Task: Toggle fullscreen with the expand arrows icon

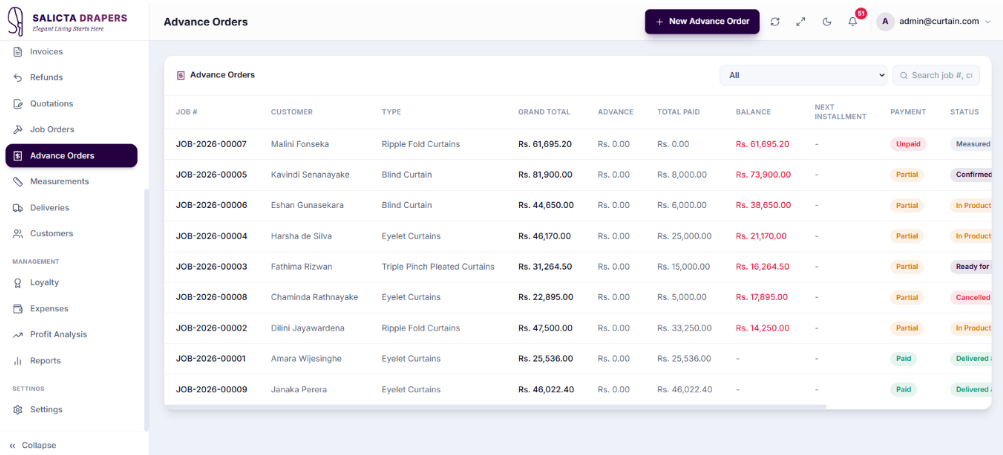Action: (x=800, y=22)
